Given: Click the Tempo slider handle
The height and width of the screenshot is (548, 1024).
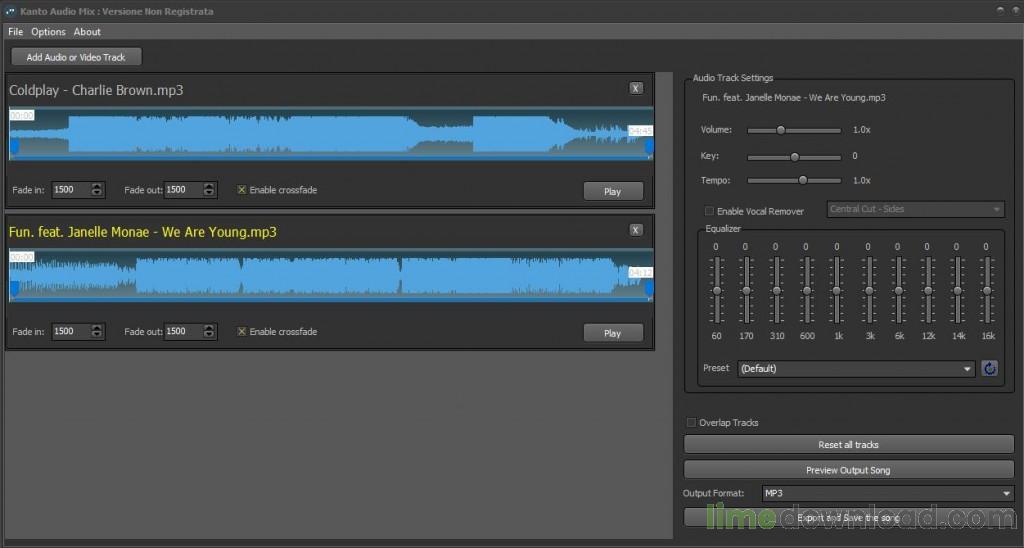Looking at the screenshot, I should pyautogui.click(x=803, y=180).
